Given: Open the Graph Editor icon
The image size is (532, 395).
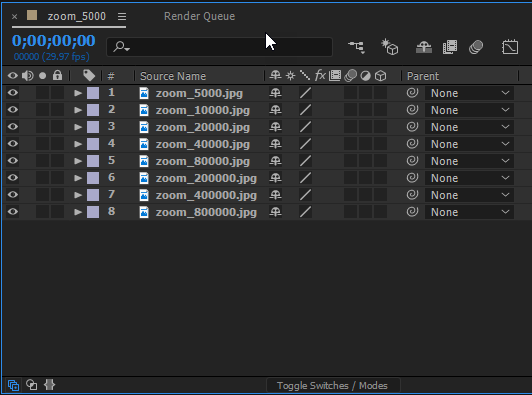Looking at the screenshot, I should coord(510,47).
